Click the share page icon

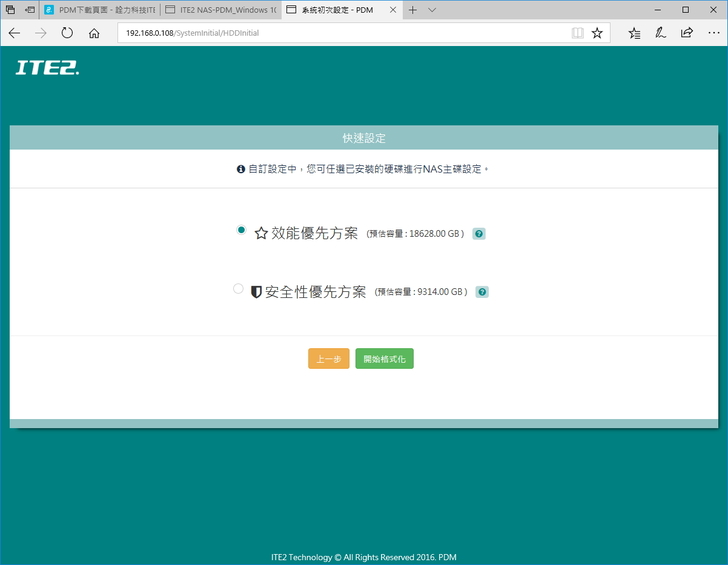(687, 33)
